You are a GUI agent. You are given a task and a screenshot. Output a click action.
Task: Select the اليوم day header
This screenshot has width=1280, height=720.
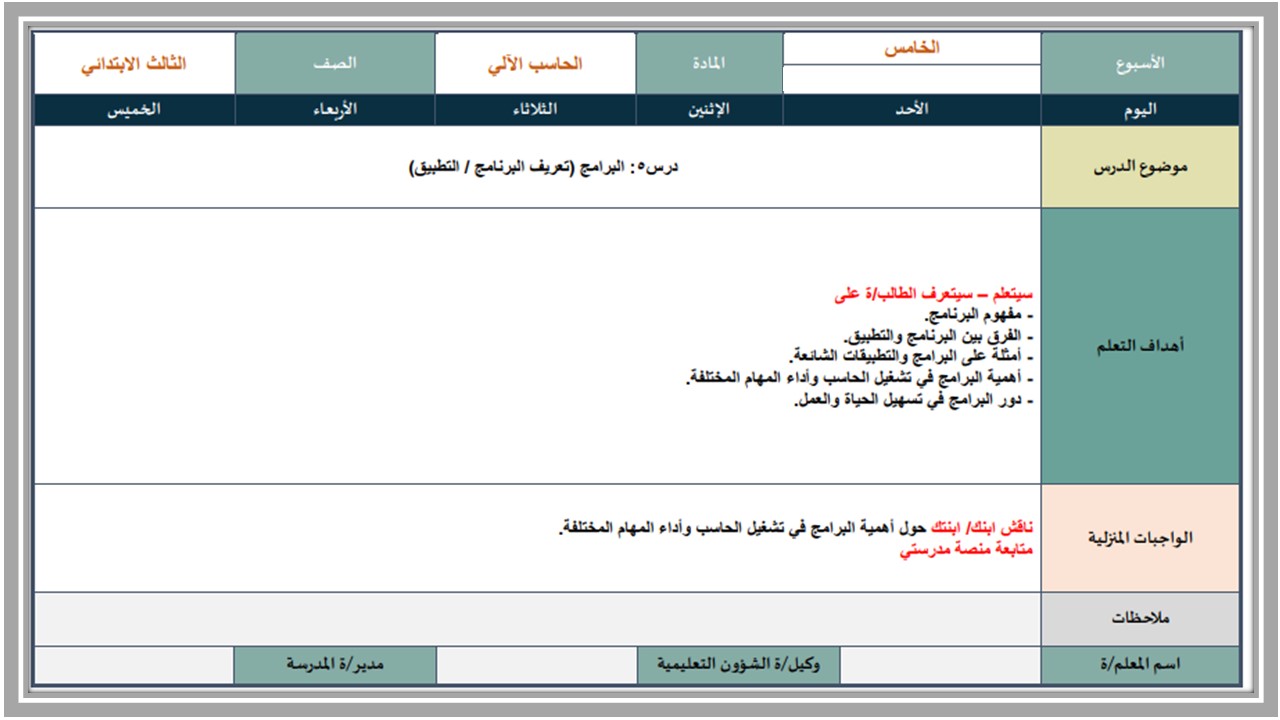tap(1141, 110)
